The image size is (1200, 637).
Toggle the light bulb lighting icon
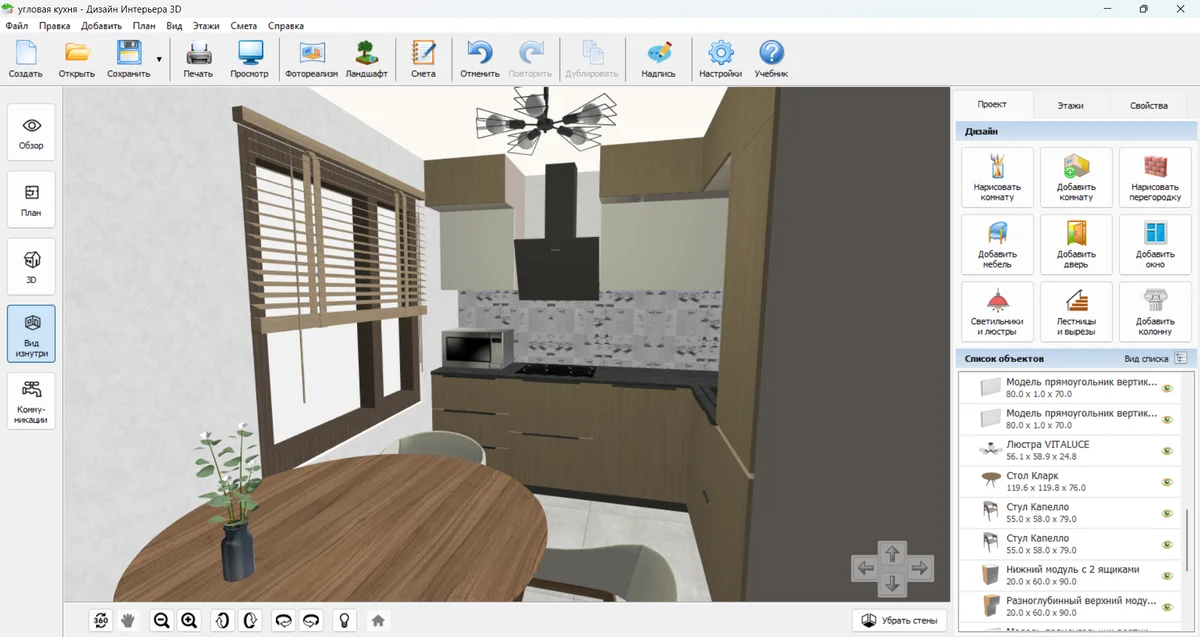pos(345,620)
